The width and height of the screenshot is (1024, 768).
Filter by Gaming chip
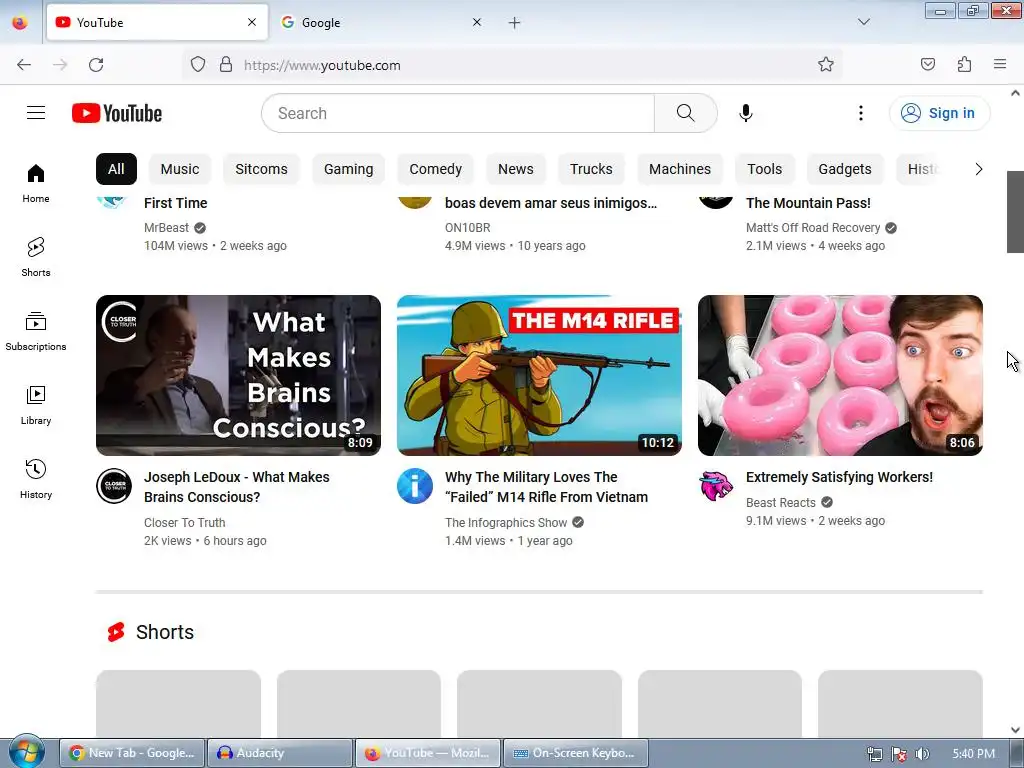click(x=349, y=169)
